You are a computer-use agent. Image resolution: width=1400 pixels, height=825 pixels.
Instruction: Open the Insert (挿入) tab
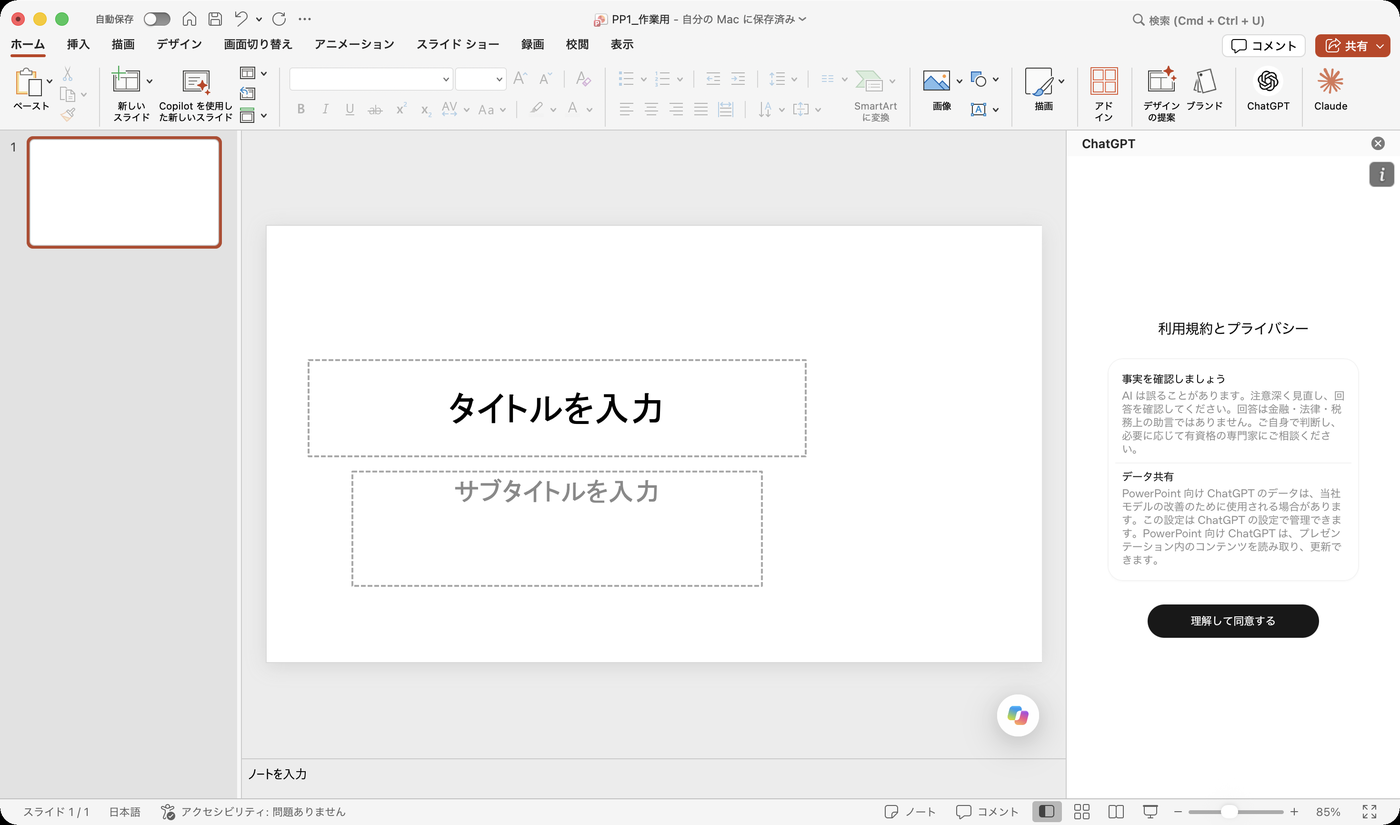[x=78, y=44]
